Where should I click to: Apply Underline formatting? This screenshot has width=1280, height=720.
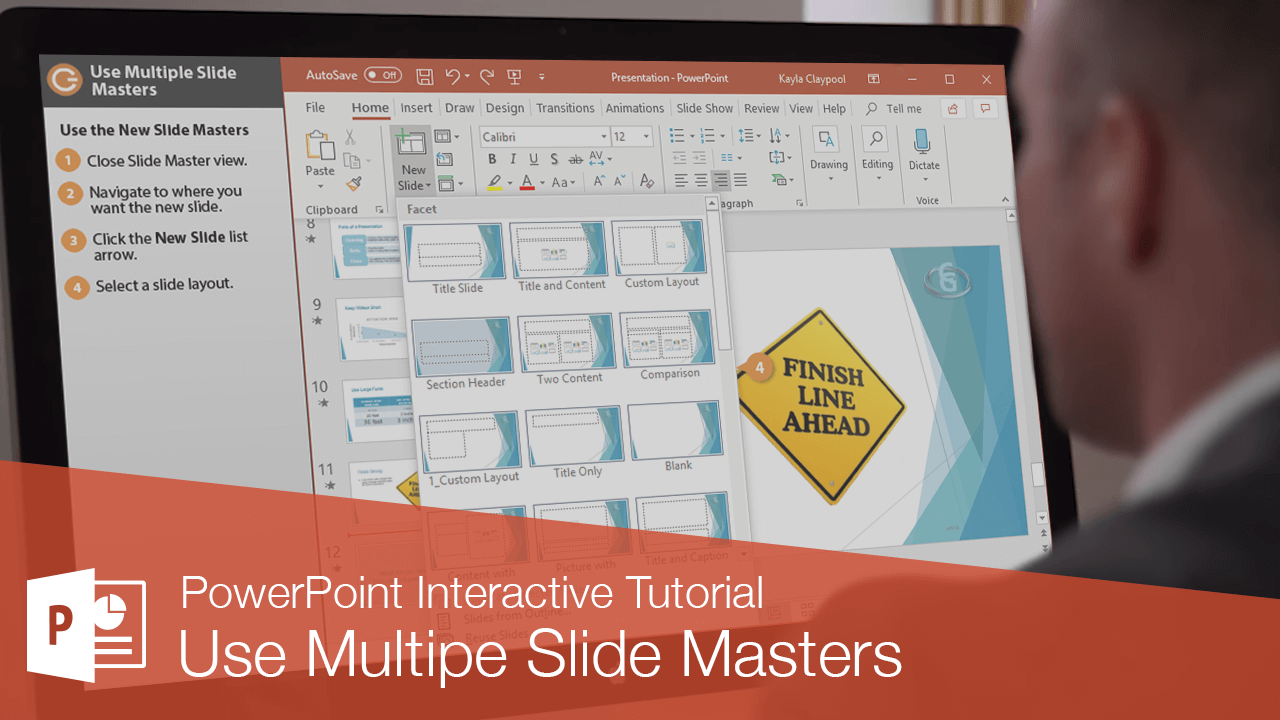coord(535,158)
